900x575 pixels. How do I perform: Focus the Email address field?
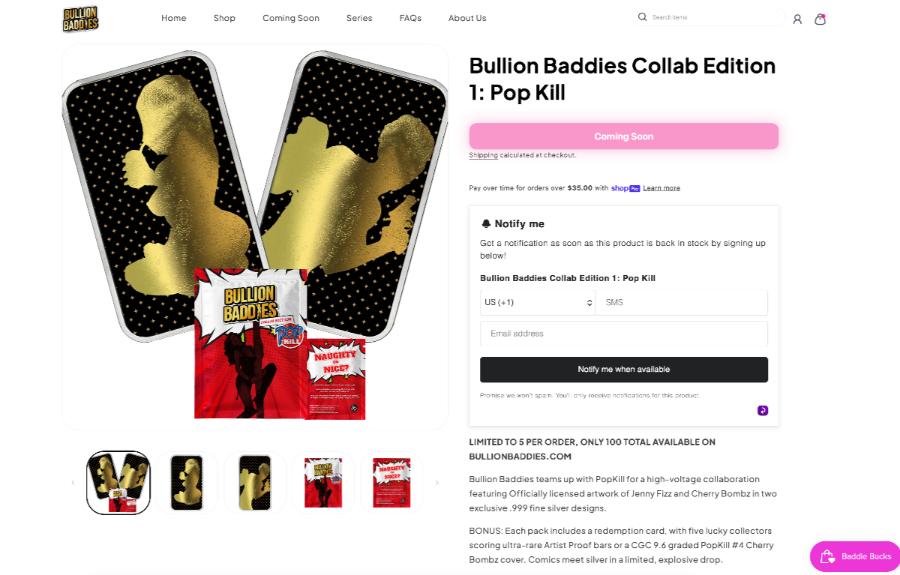pos(624,333)
